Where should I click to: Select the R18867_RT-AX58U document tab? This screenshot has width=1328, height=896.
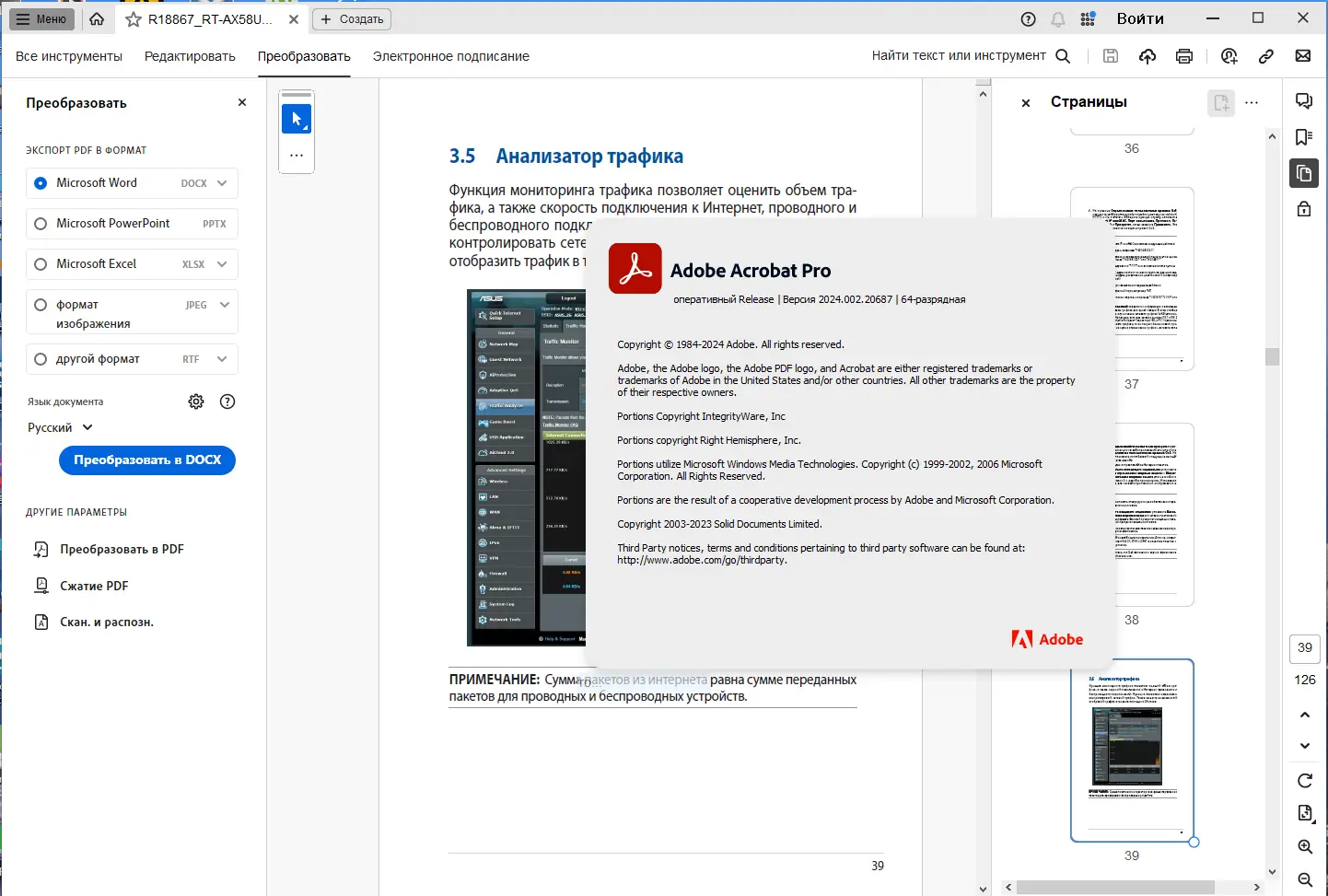[x=210, y=19]
